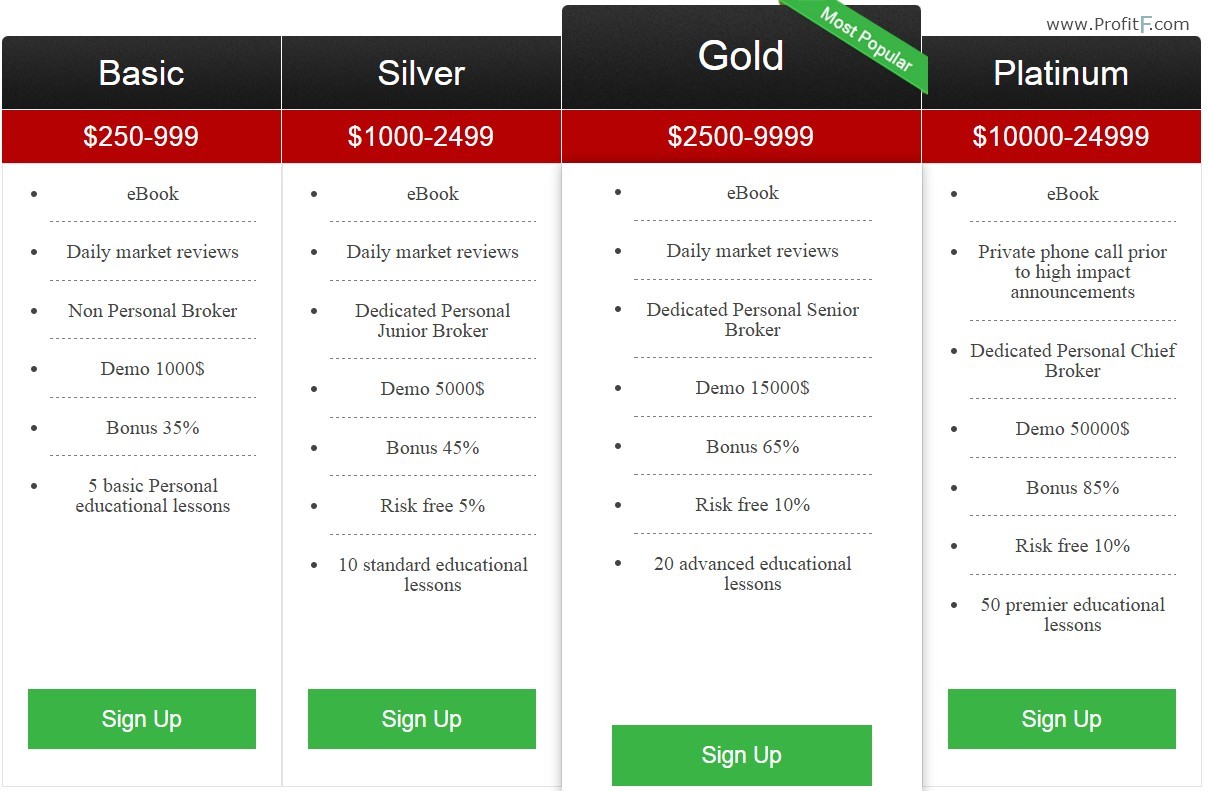
Task: Open the www.ProfitF.com watermark link
Action: pos(1118,24)
